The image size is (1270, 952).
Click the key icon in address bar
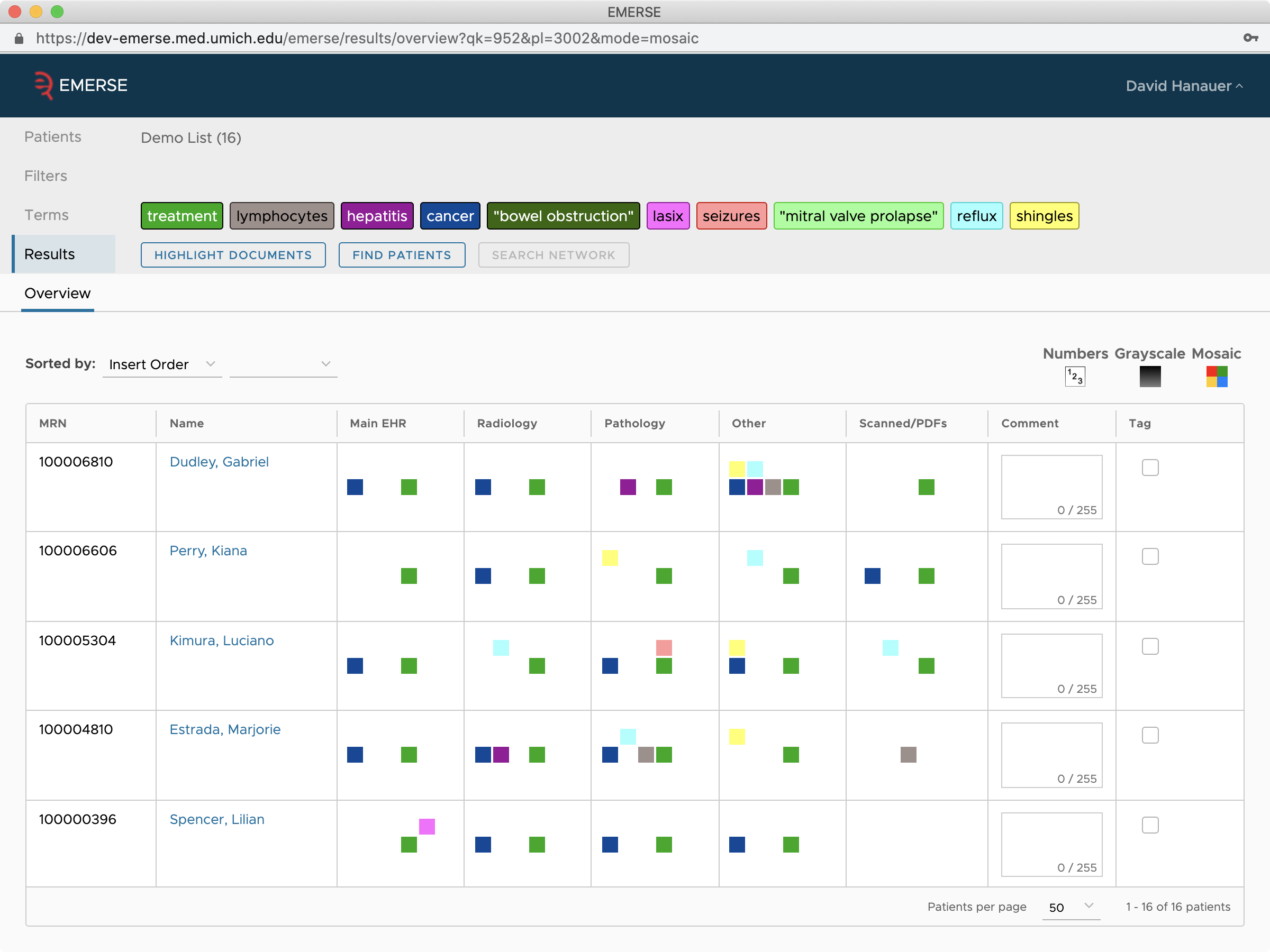tap(1250, 38)
